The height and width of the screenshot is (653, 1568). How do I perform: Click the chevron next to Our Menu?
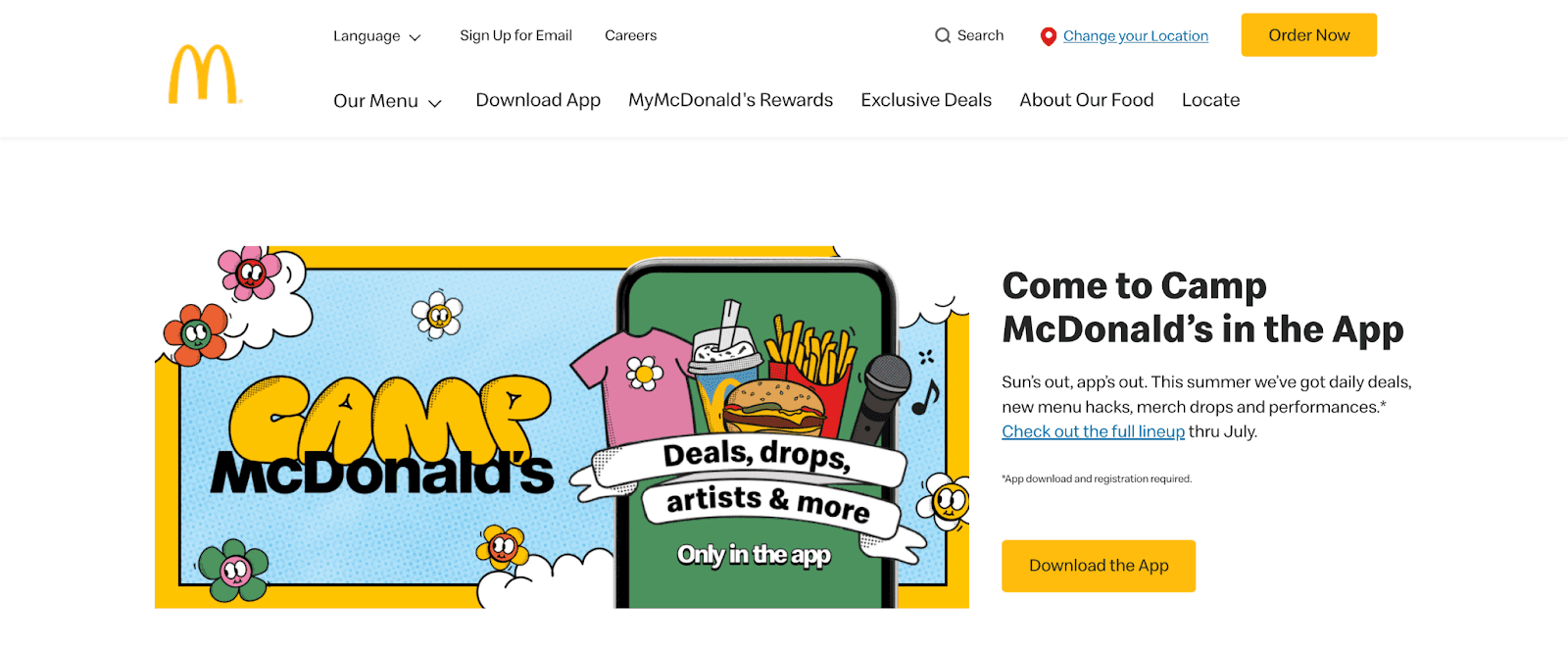point(435,103)
